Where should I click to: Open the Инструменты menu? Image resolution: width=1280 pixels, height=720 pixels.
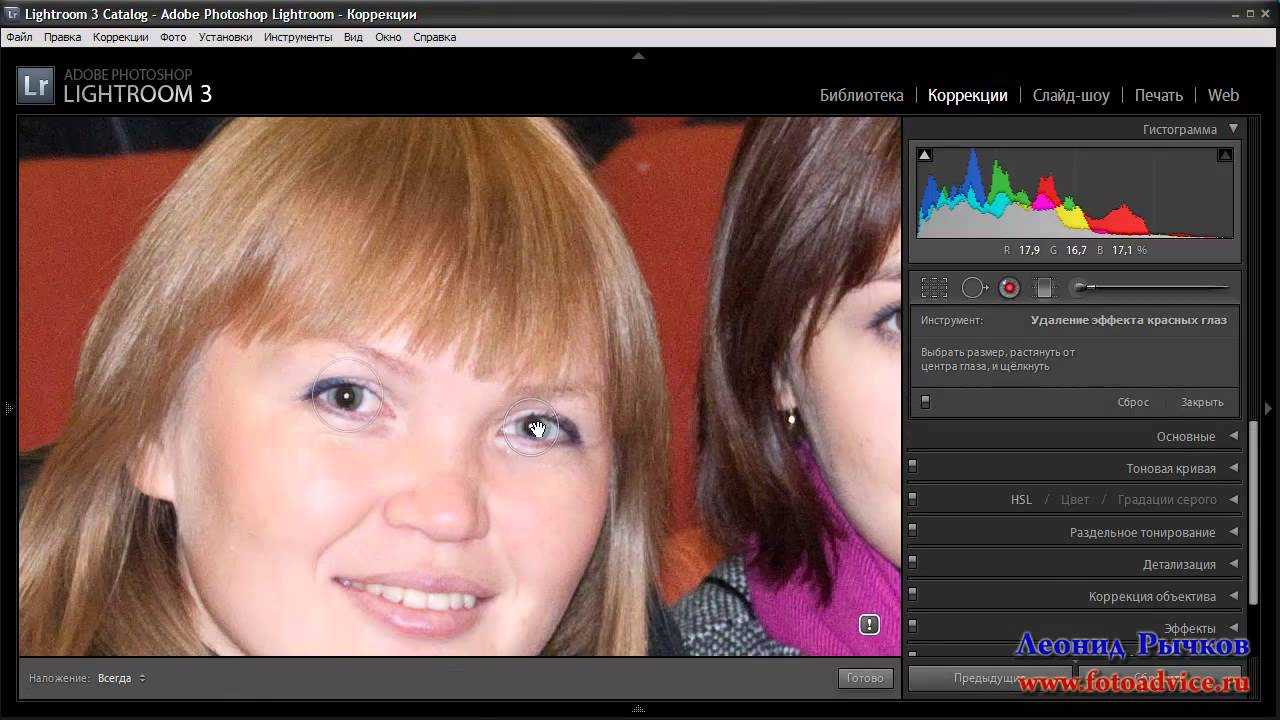tap(298, 37)
